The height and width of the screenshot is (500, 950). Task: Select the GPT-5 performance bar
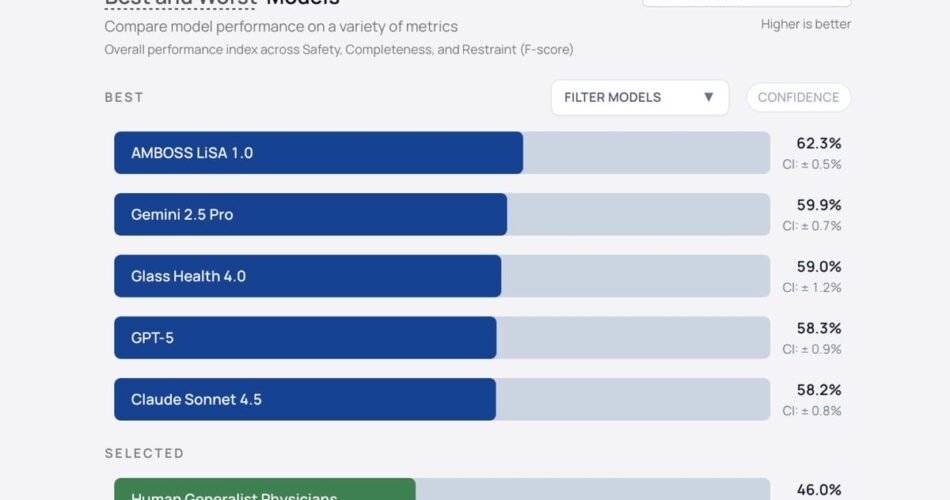(305, 338)
